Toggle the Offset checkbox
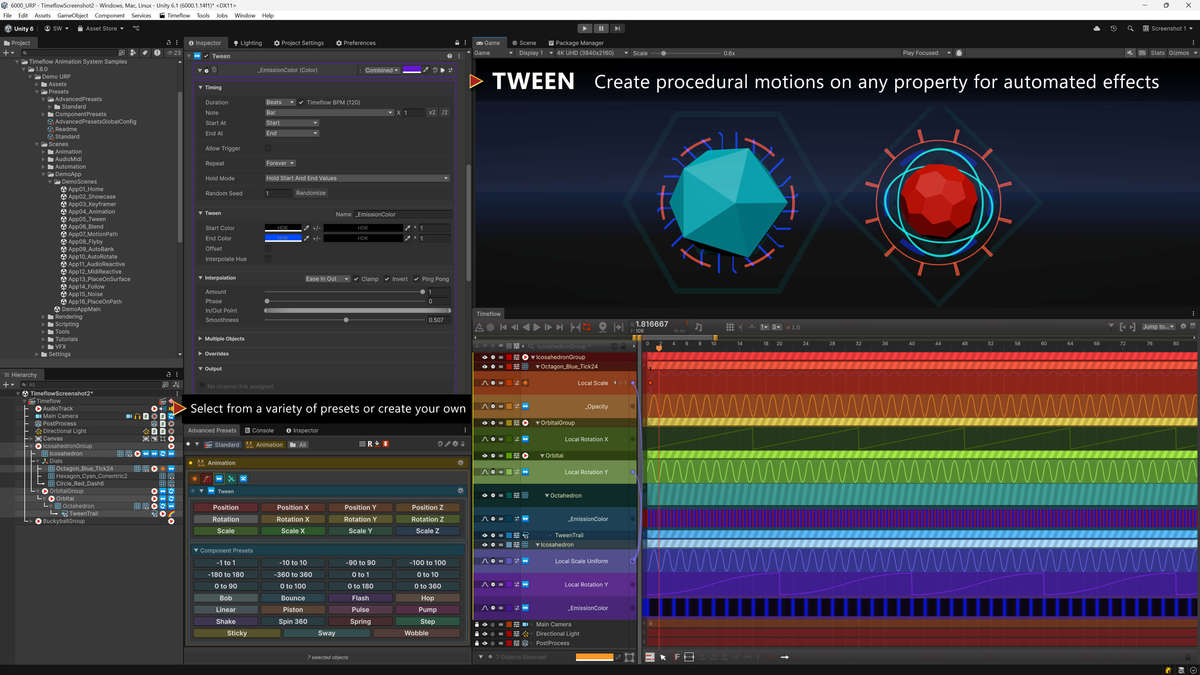 pyautogui.click(x=268, y=248)
